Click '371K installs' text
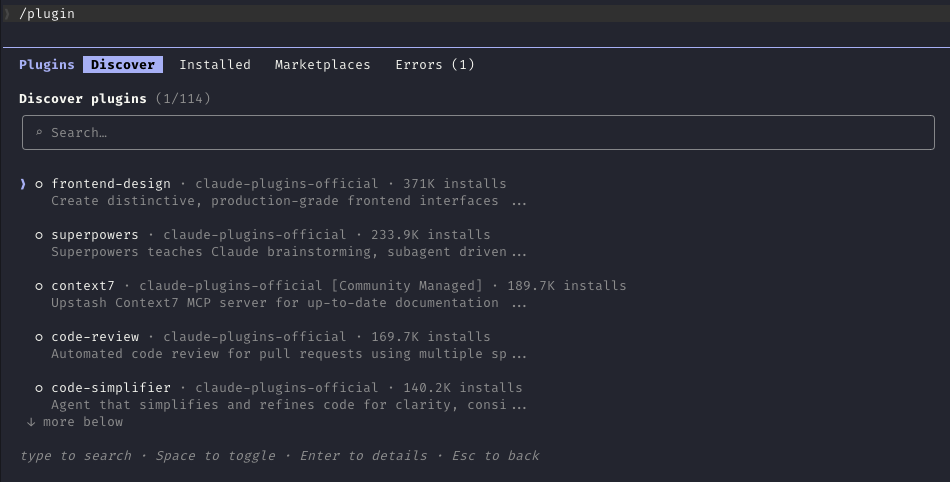The width and height of the screenshot is (950, 482). click(454, 184)
